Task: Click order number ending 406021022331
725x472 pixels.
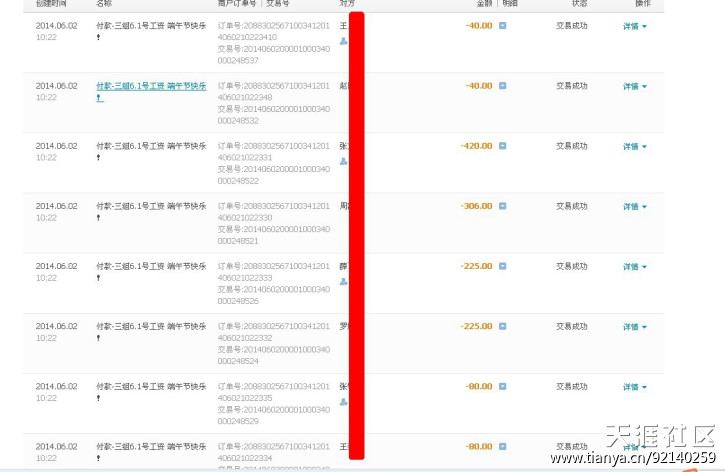Action: (x=274, y=152)
